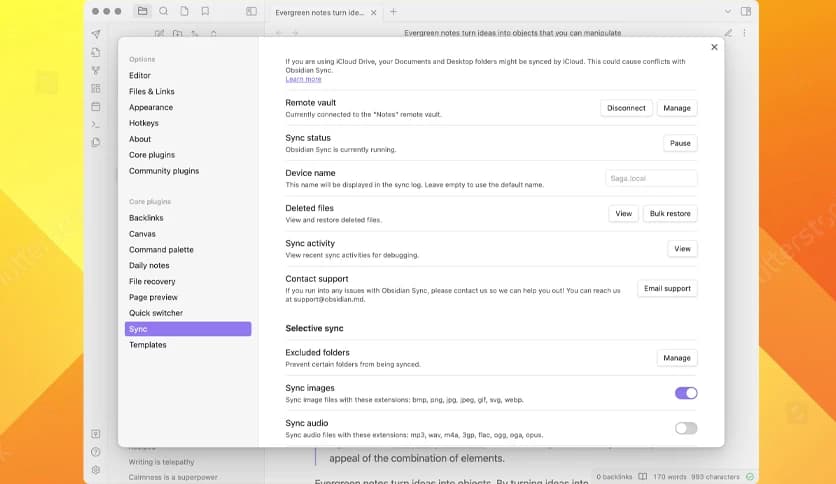836x484 pixels.
Task: Enable the Sync audio toggle
Action: (x=686, y=428)
